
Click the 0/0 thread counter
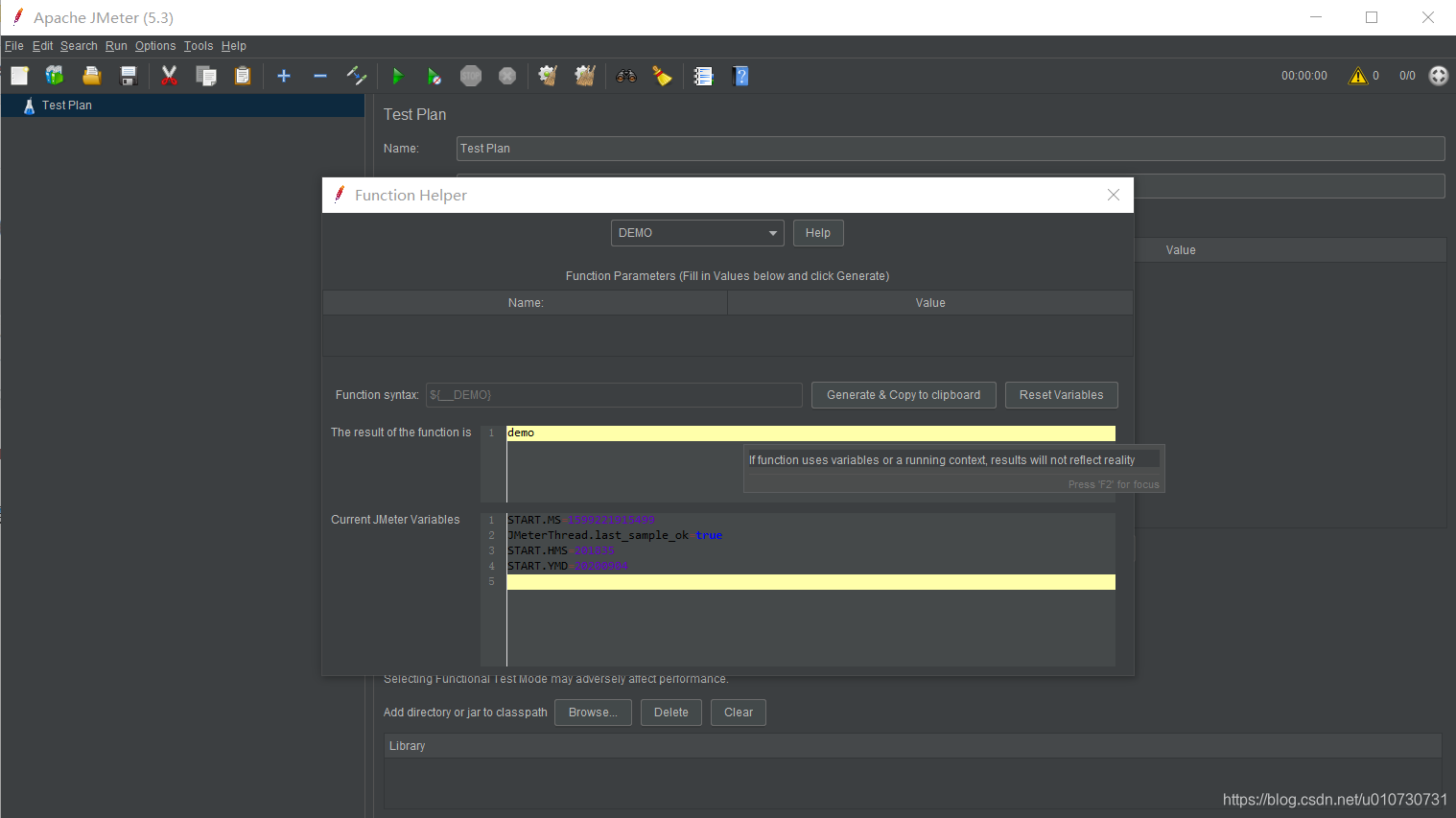(1407, 76)
